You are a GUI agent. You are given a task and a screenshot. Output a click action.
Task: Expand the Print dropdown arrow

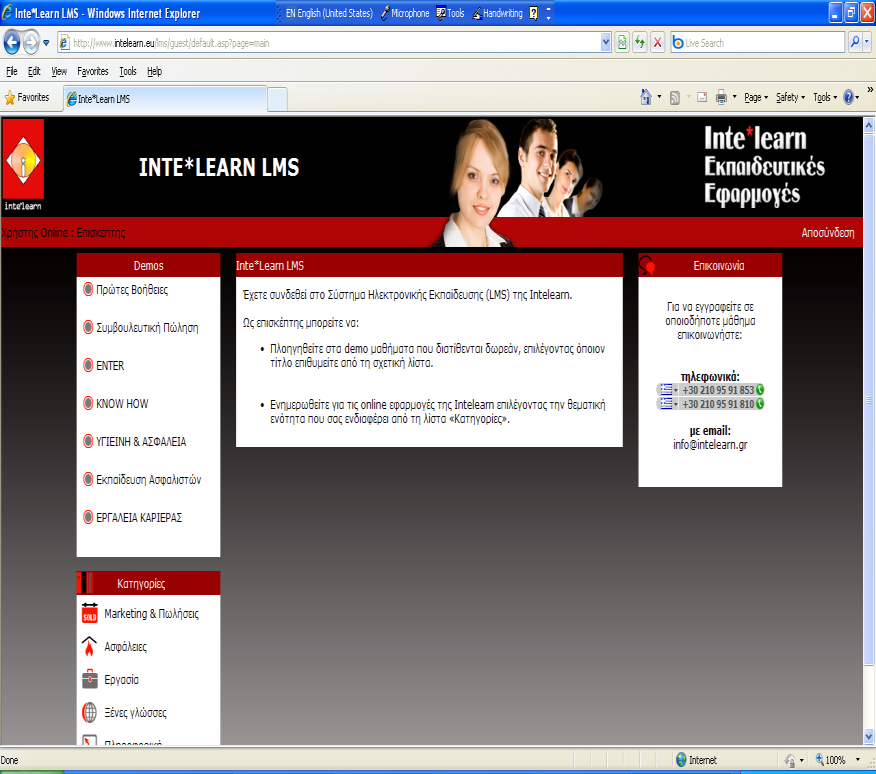[x=734, y=97]
